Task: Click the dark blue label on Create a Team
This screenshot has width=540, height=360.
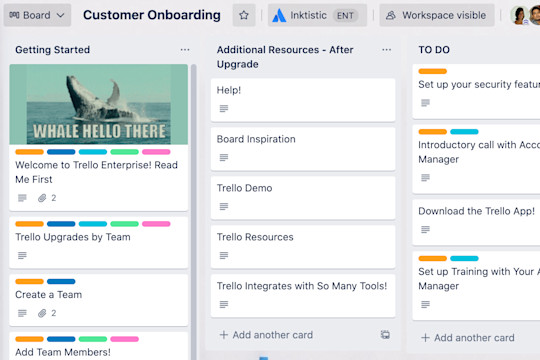Action: (x=61, y=281)
